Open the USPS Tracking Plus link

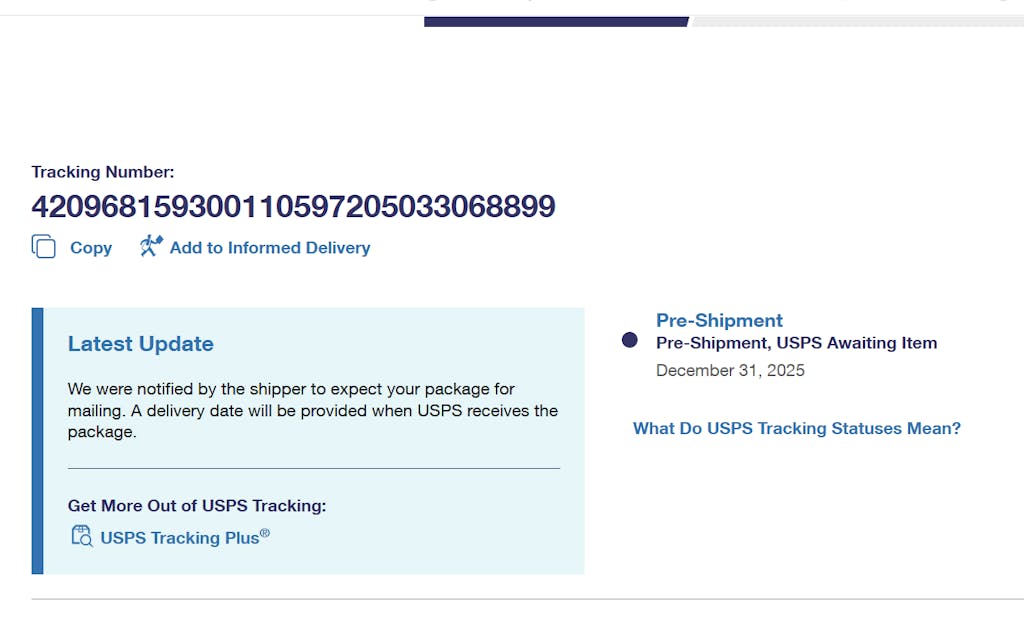point(185,537)
